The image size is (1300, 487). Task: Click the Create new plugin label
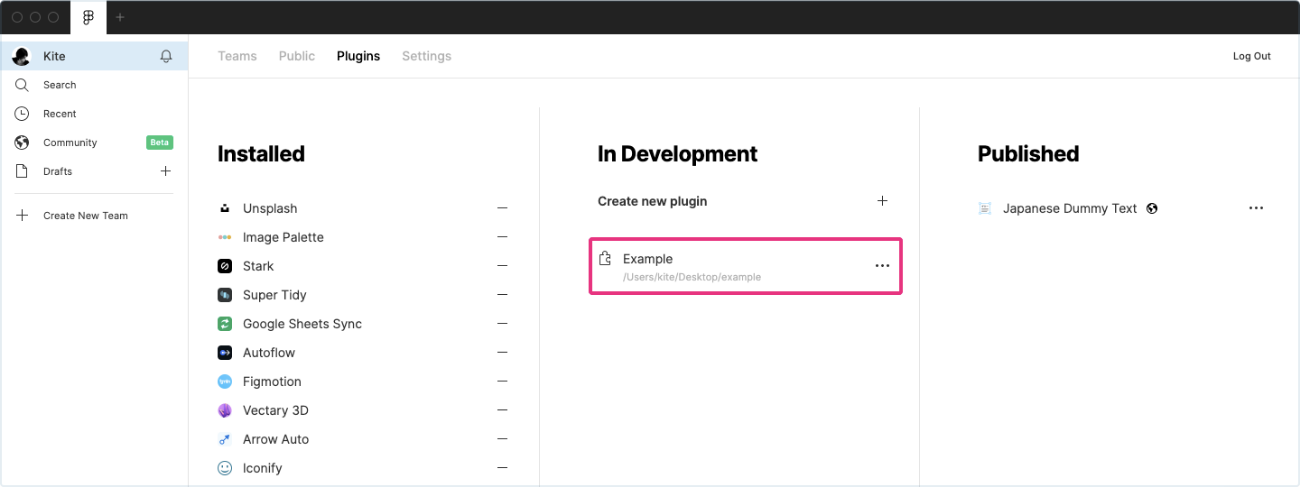click(652, 201)
